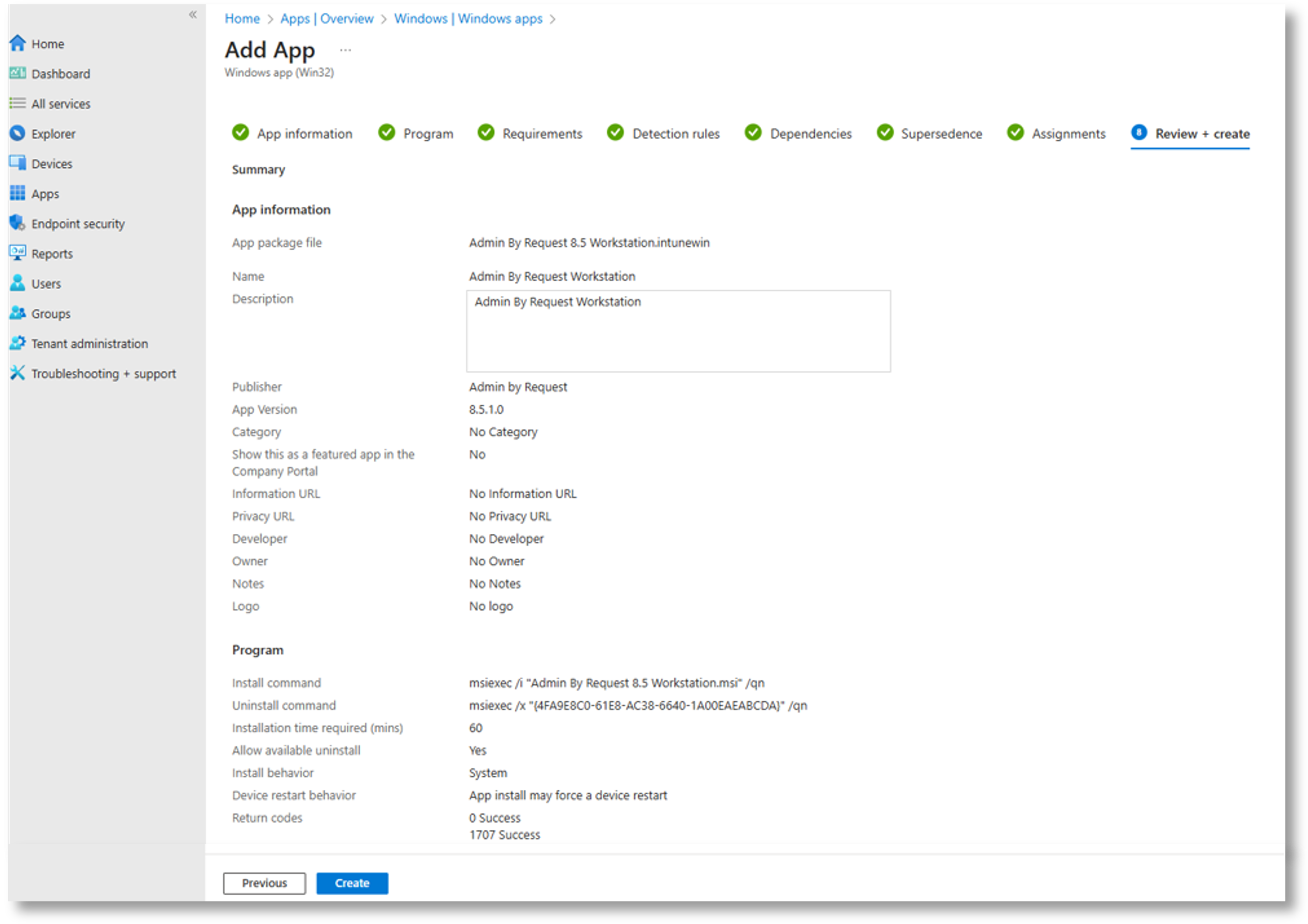Click the Groups people icon
Viewport: 1308px width, 924px height.
point(18,313)
